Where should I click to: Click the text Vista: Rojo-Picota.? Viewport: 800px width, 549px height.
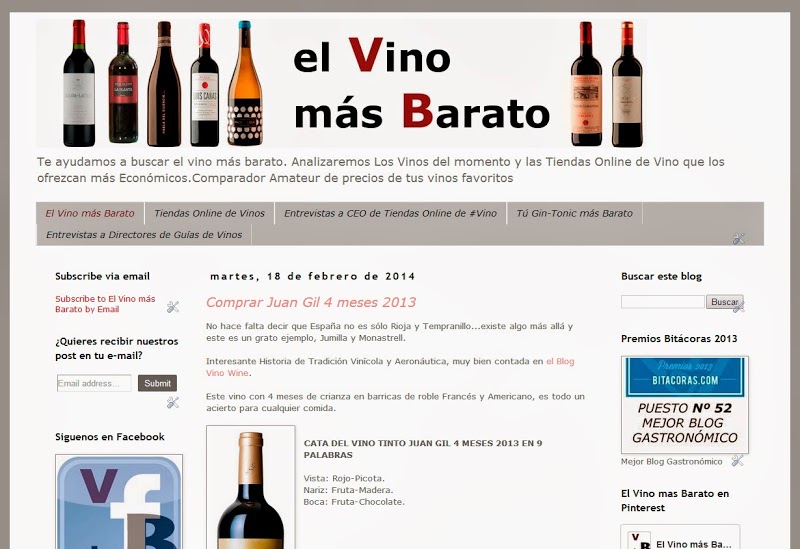point(344,478)
